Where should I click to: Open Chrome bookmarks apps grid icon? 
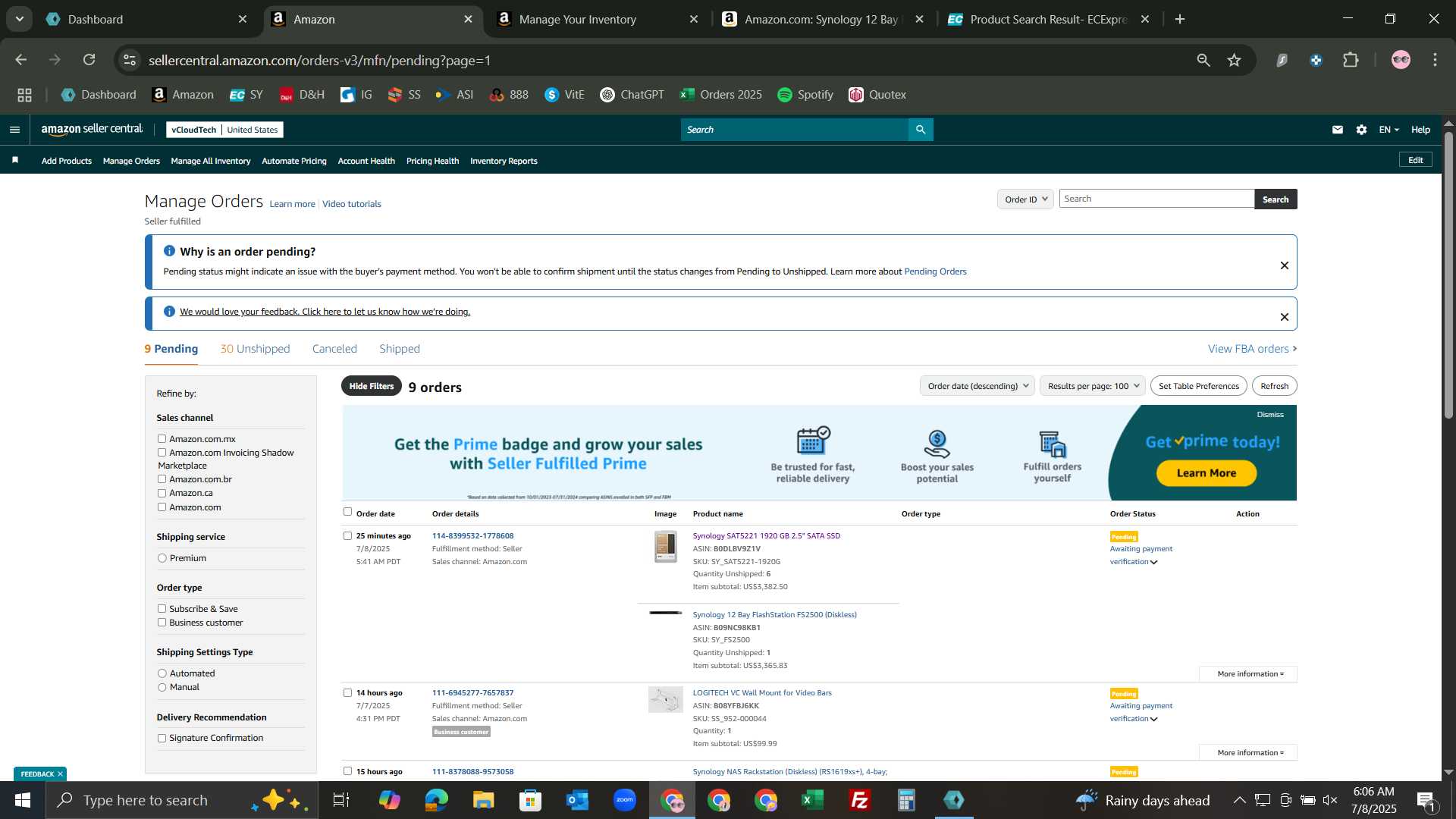pyautogui.click(x=24, y=95)
